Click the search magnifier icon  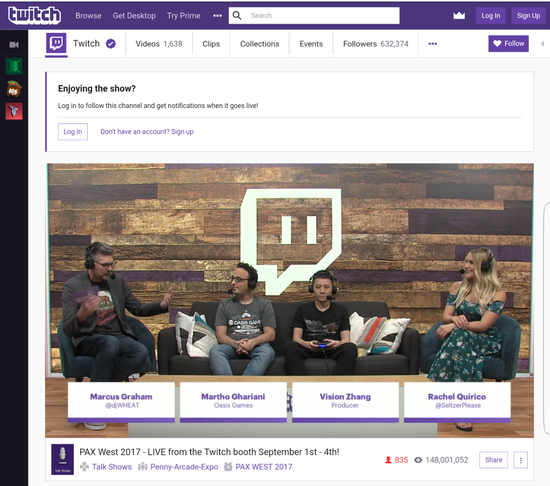[x=237, y=15]
